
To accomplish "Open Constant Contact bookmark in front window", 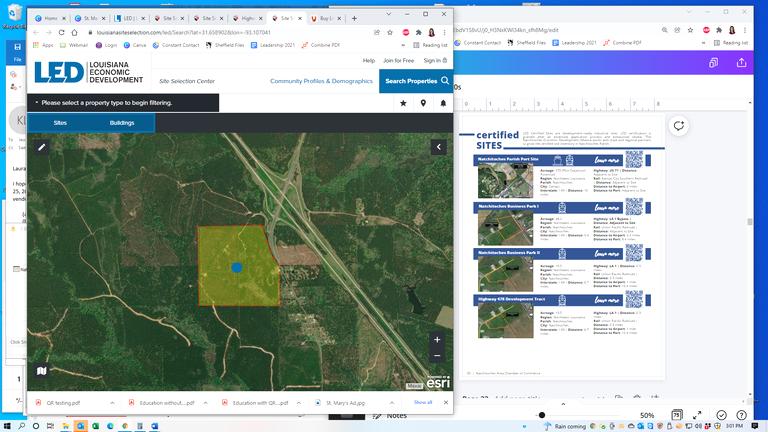I will tap(176, 45).
